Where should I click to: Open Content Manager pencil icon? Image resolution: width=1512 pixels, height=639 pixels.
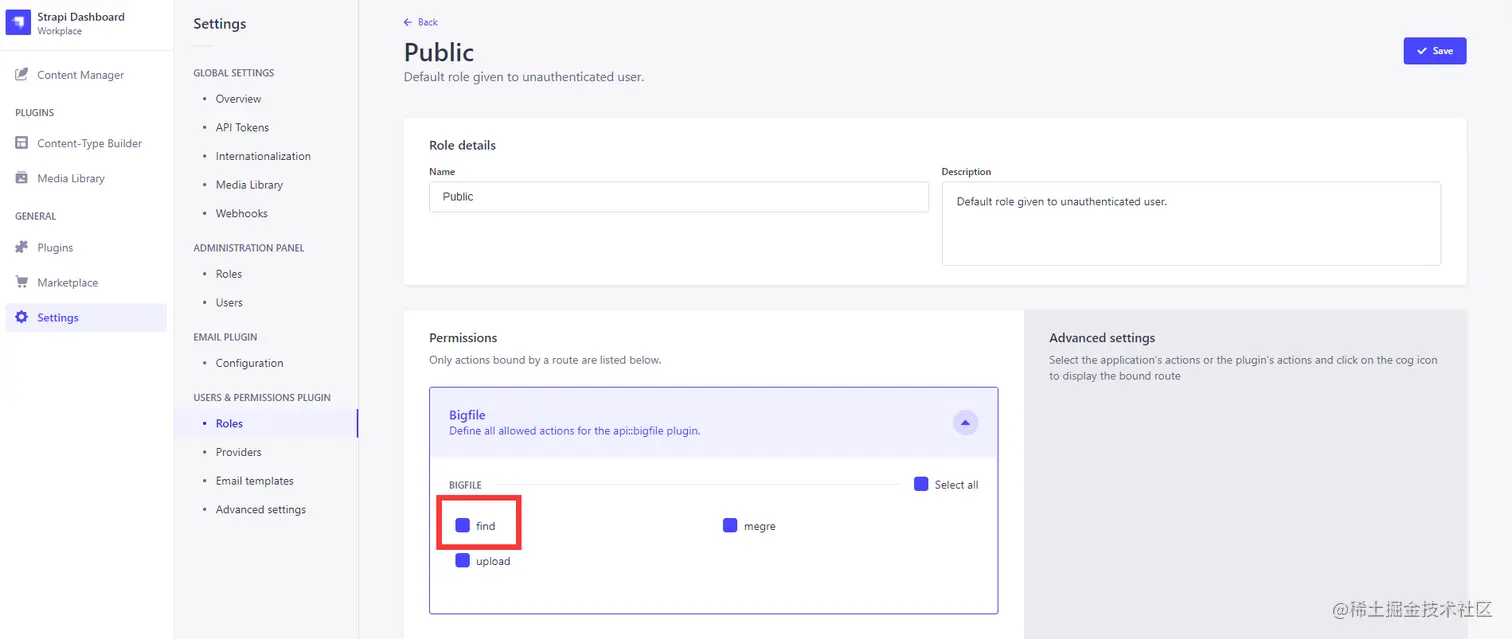pos(21,75)
